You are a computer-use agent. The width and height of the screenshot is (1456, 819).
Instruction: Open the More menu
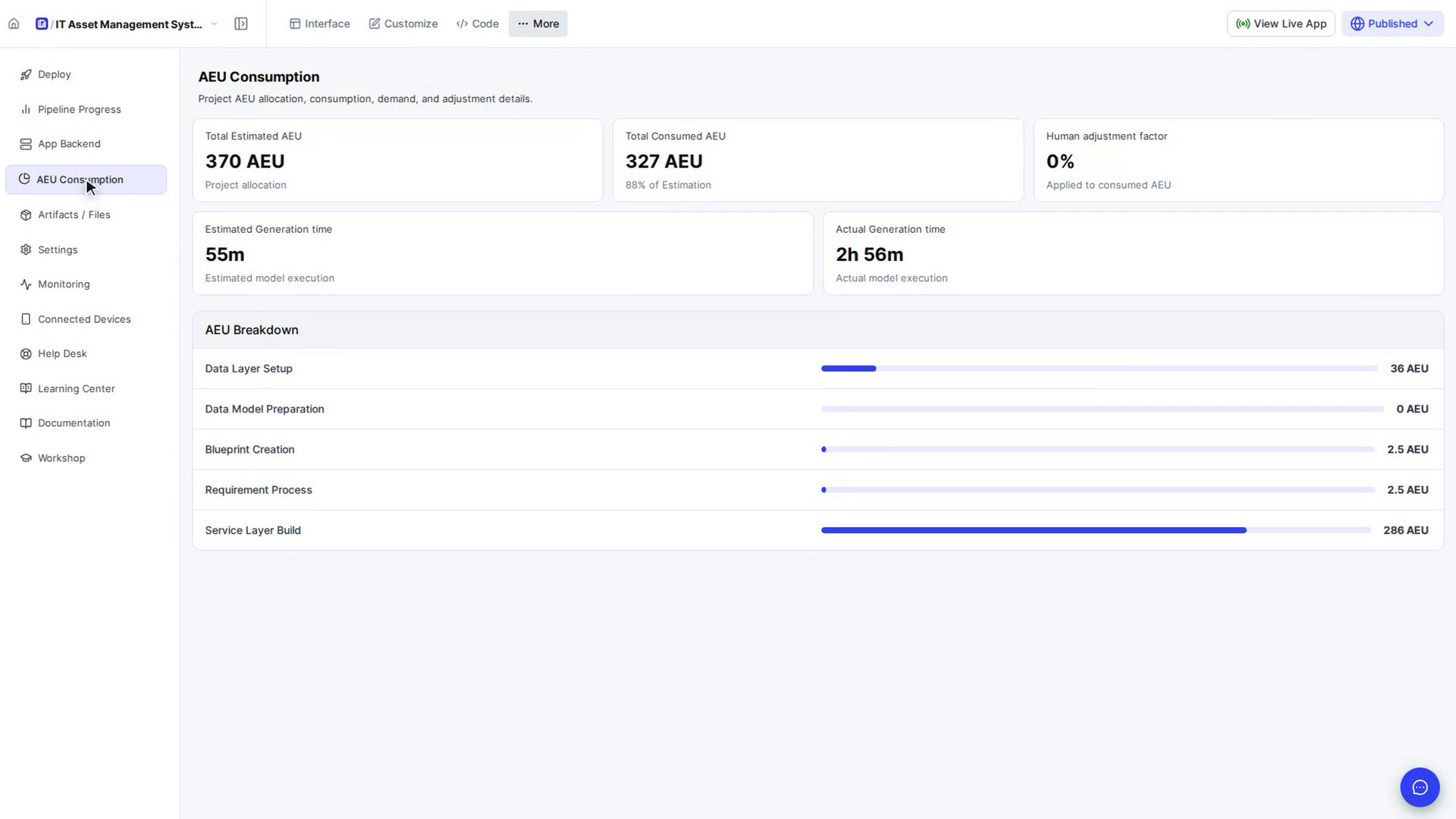[538, 24]
